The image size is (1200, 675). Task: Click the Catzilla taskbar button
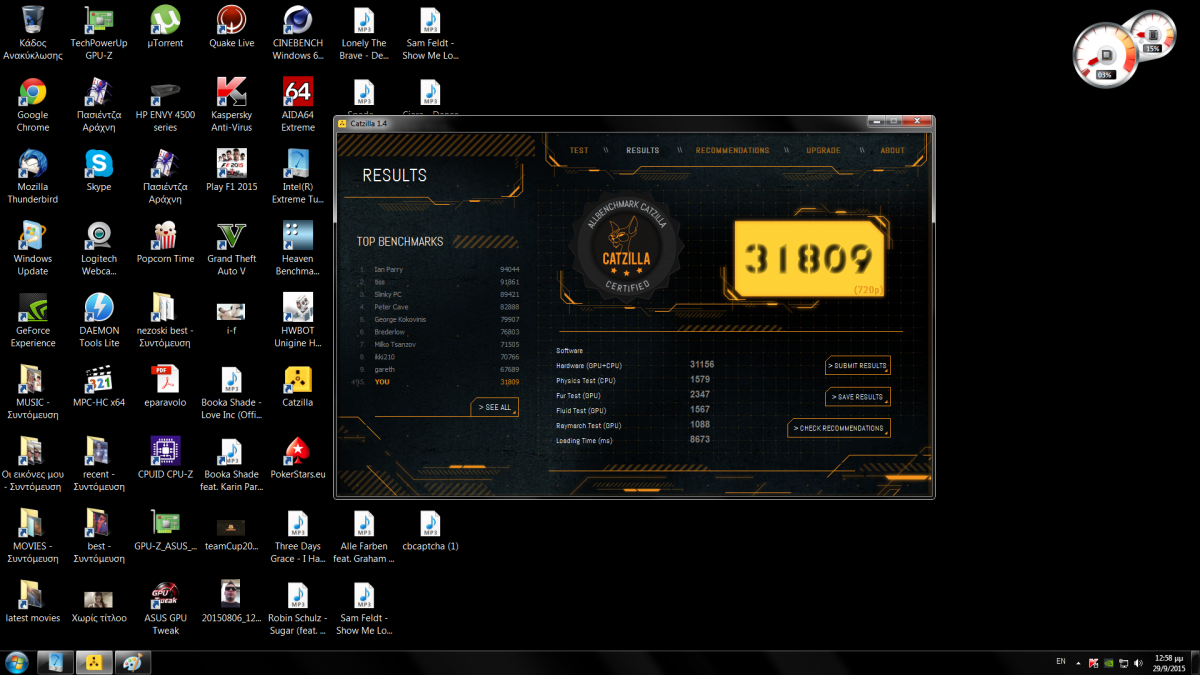coord(94,662)
